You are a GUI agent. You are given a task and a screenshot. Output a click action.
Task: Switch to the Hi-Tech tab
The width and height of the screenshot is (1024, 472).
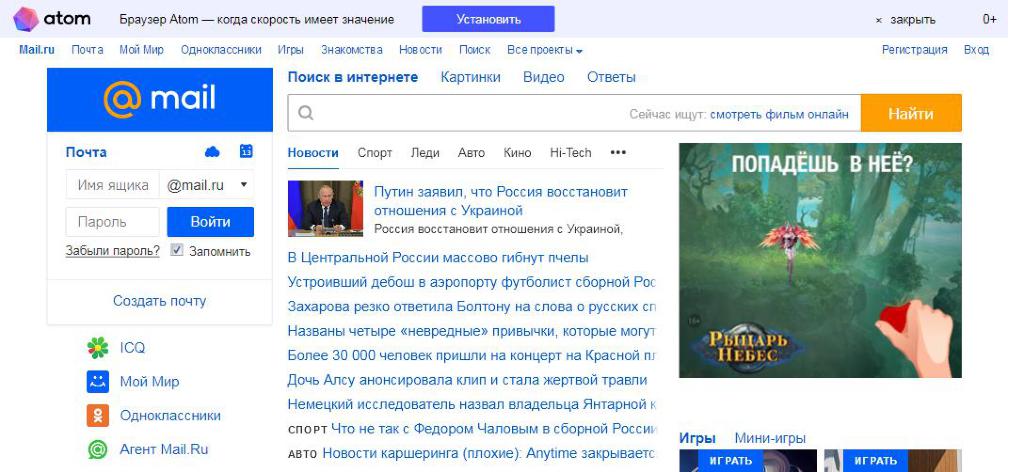[570, 153]
